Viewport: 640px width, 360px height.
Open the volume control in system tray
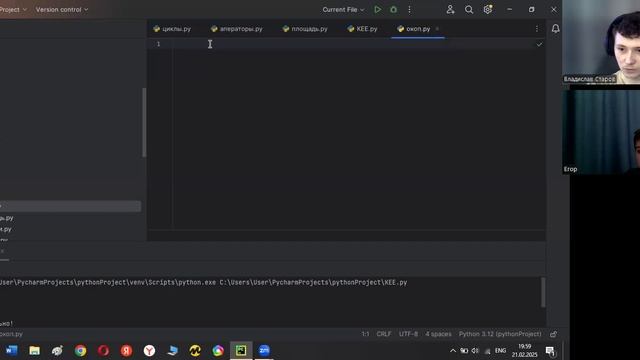pos(475,351)
